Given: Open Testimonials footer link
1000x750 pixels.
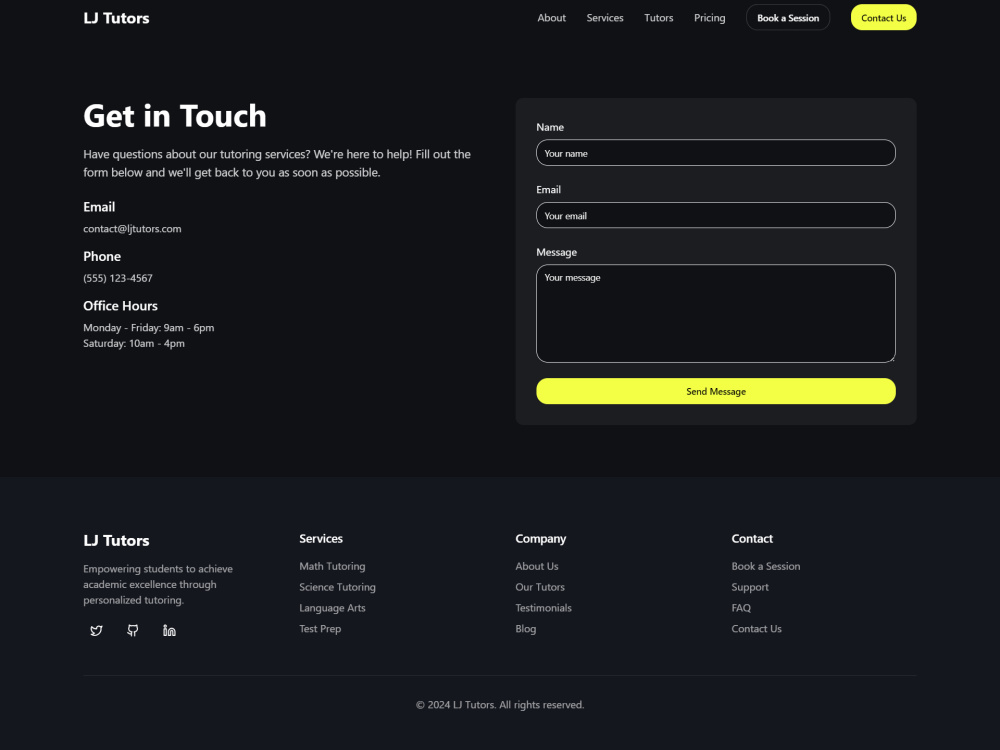Looking at the screenshot, I should click(543, 608).
